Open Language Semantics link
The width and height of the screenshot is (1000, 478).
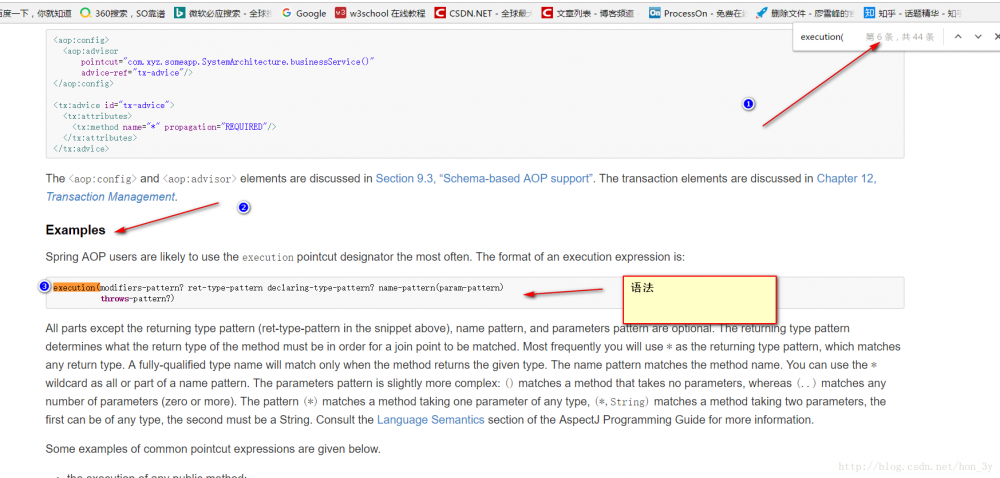pyautogui.click(x=430, y=419)
